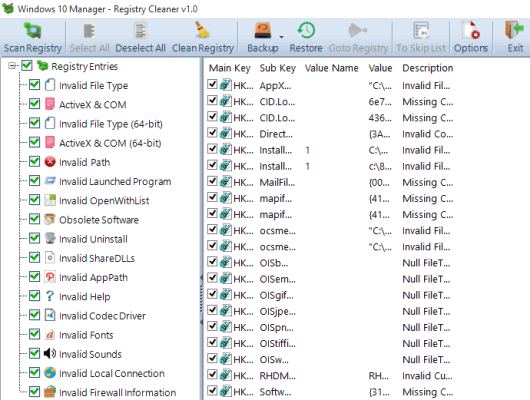Screen dimensions: 530x400
Task: Click the Invalid ShareDLLs icon
Action: coord(50,258)
